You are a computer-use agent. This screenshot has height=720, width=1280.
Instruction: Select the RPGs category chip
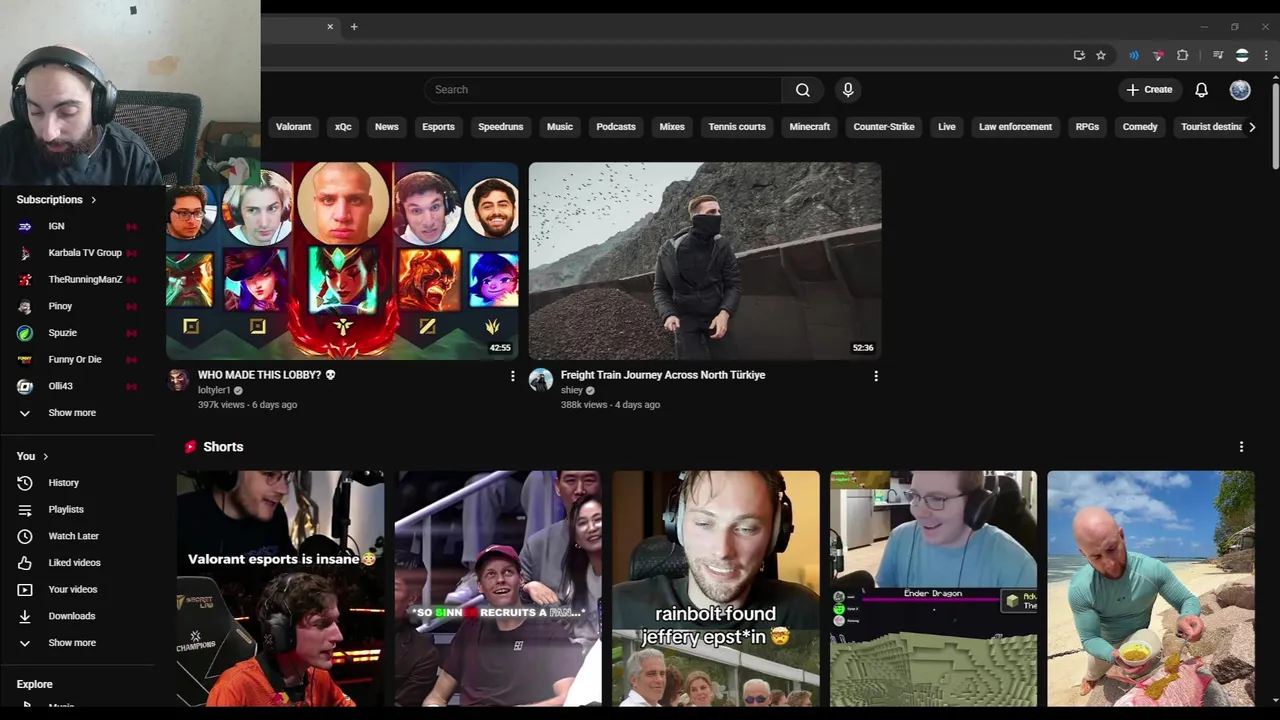1087,127
